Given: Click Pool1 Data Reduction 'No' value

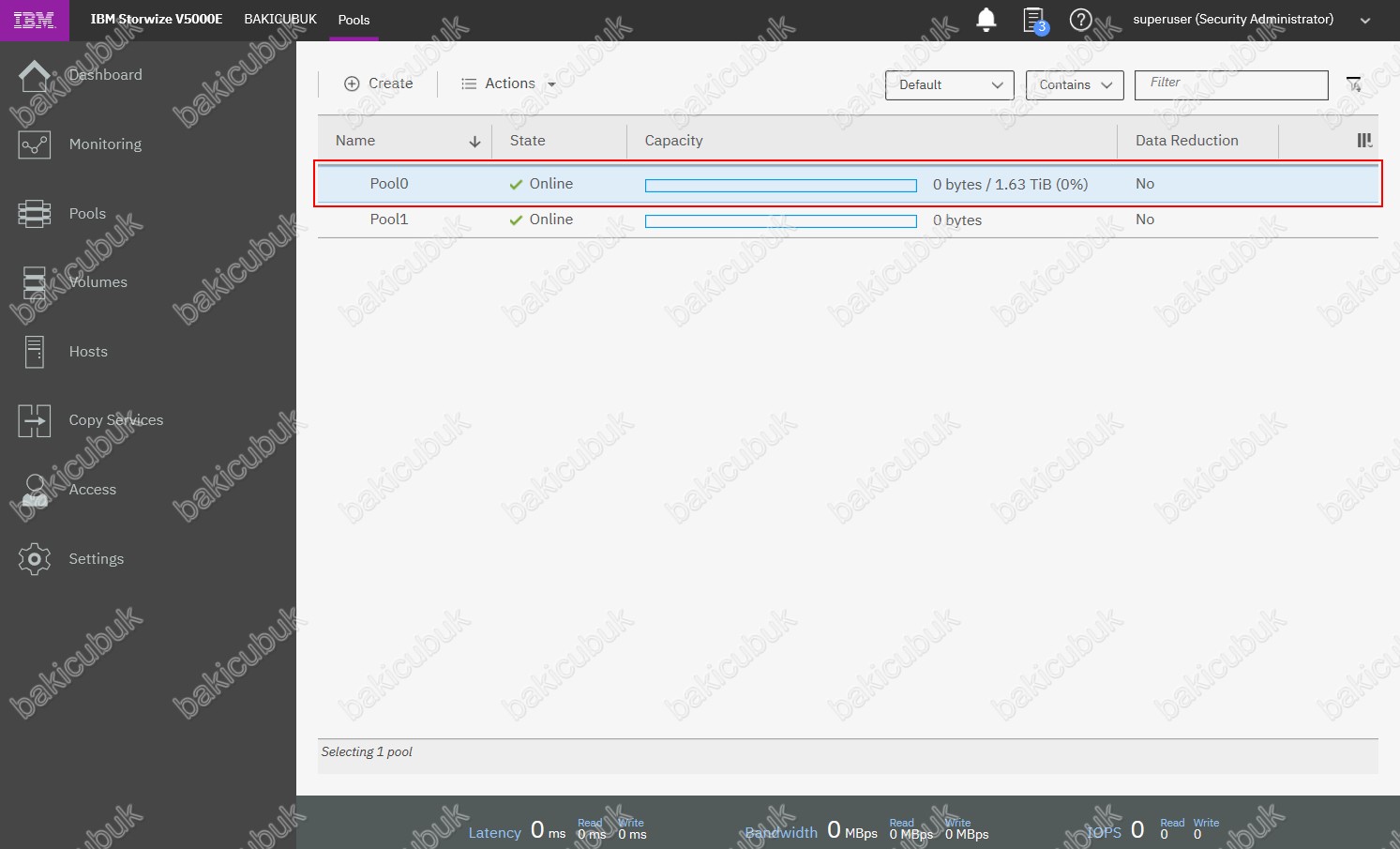Looking at the screenshot, I should pyautogui.click(x=1145, y=220).
